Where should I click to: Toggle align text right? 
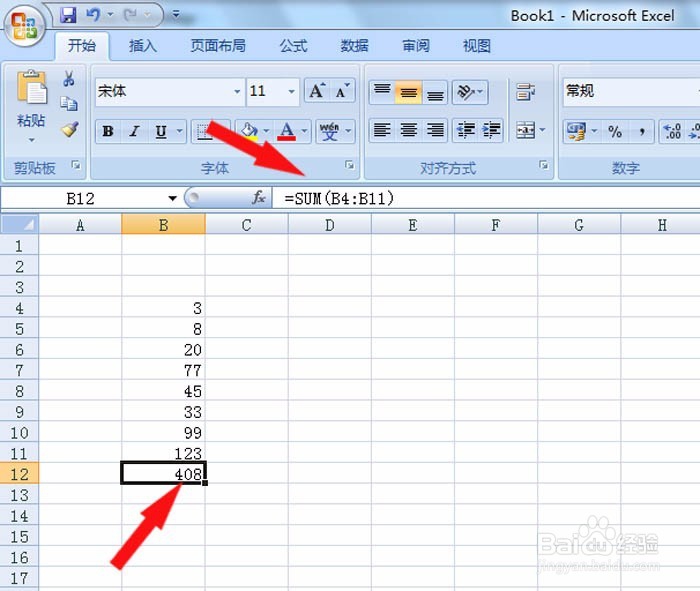pos(435,130)
